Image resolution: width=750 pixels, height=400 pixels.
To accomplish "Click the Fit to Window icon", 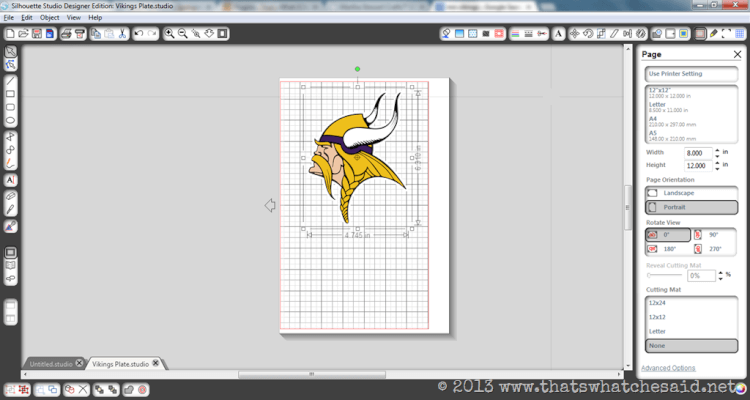I will pyautogui.click(x=222, y=33).
